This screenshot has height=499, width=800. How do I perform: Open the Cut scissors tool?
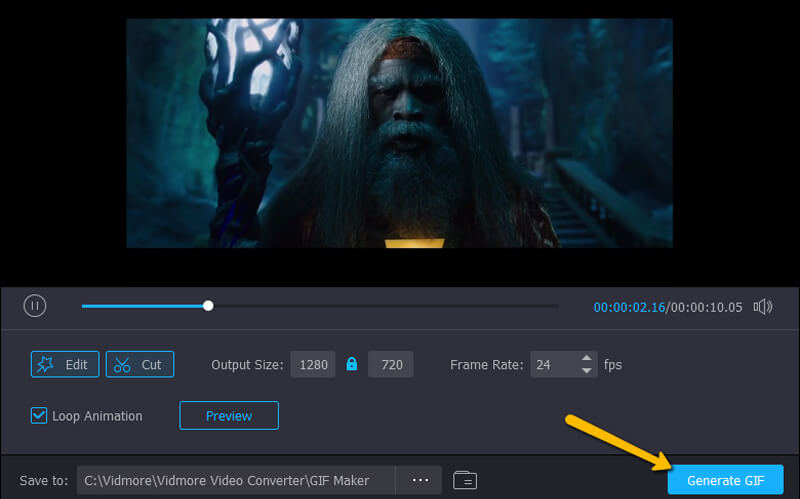click(x=140, y=364)
